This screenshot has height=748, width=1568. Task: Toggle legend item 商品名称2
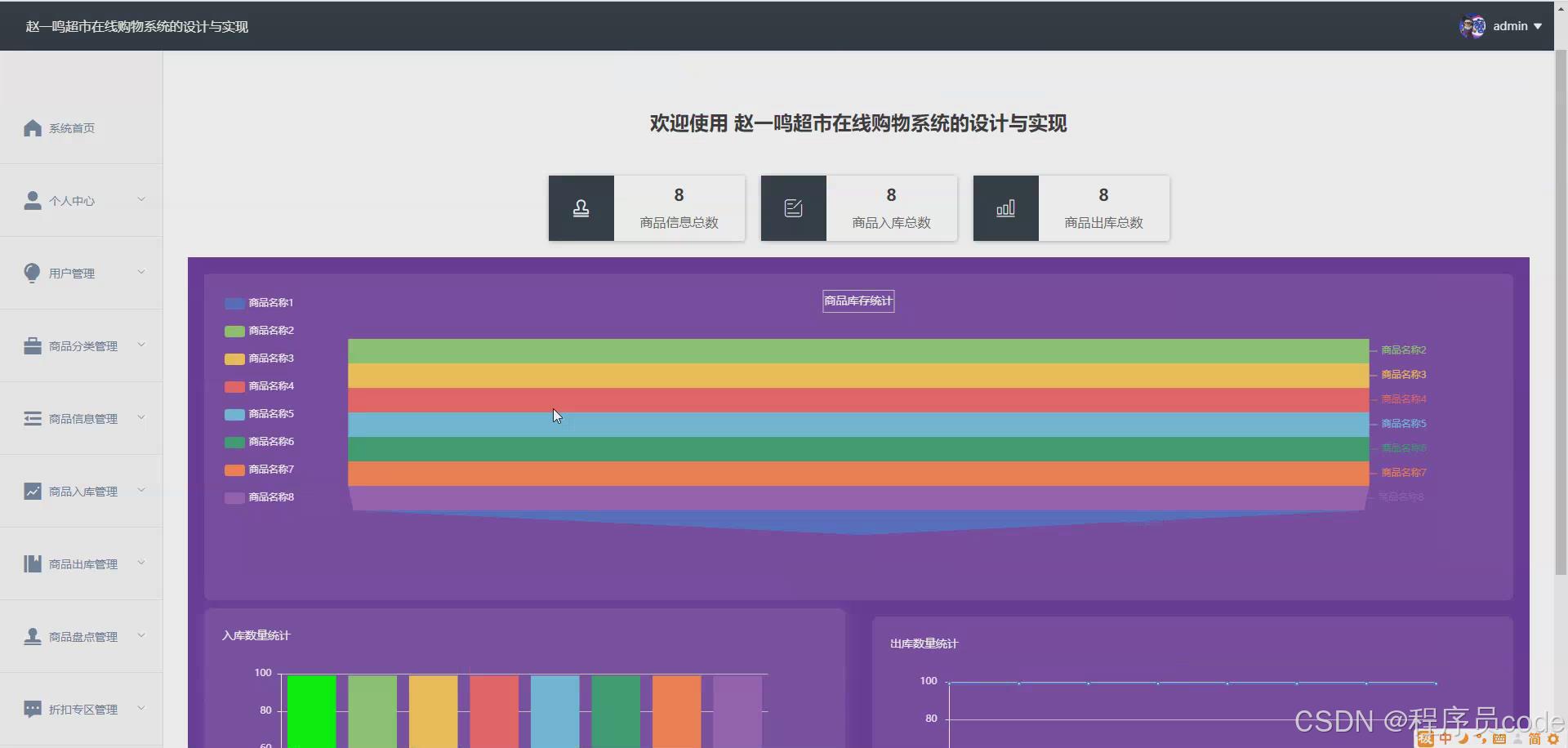259,331
